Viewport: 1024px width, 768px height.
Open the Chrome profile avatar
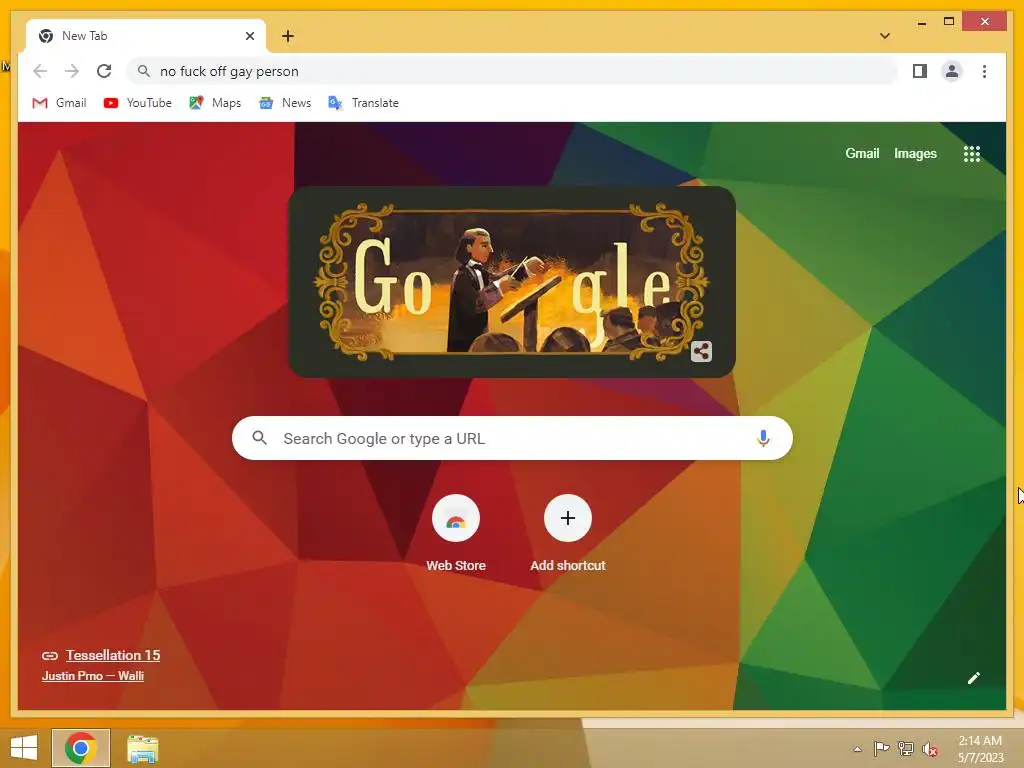coord(952,71)
